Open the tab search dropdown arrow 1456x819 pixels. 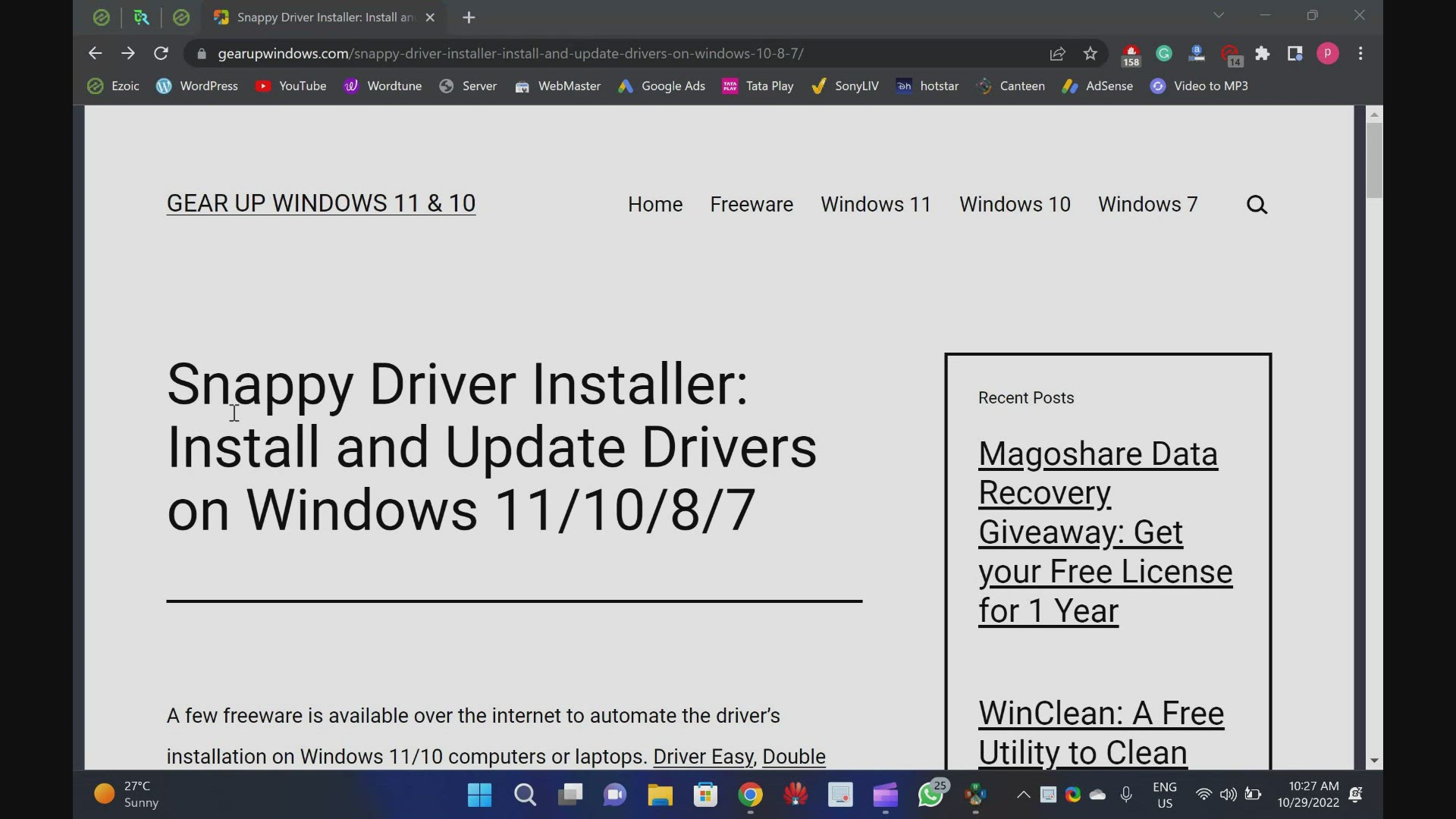tap(1219, 15)
